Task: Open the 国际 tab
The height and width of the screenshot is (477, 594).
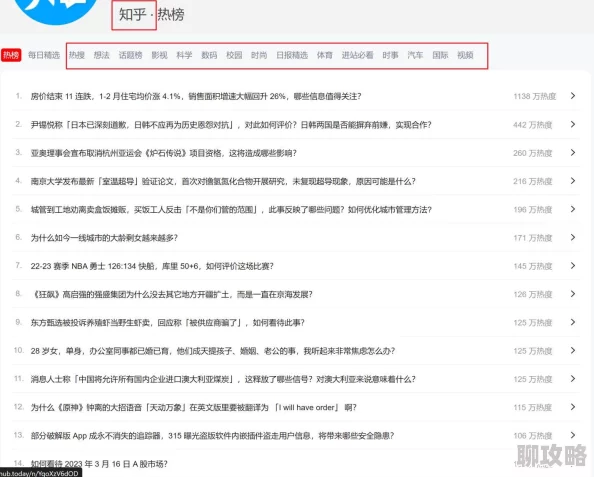Action: point(440,55)
